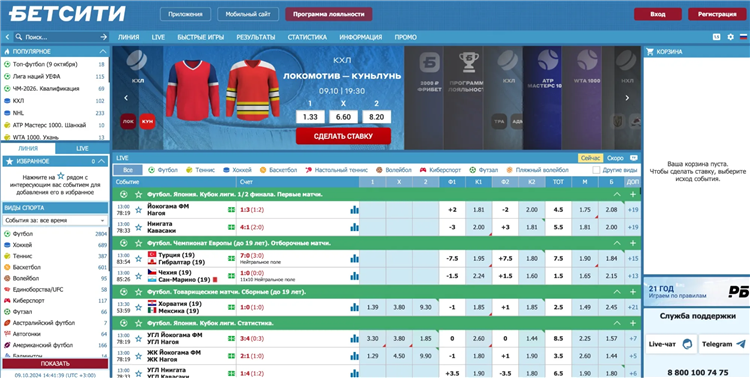Switch live filter to Сейчас
750x378 pixels.
[590, 158]
